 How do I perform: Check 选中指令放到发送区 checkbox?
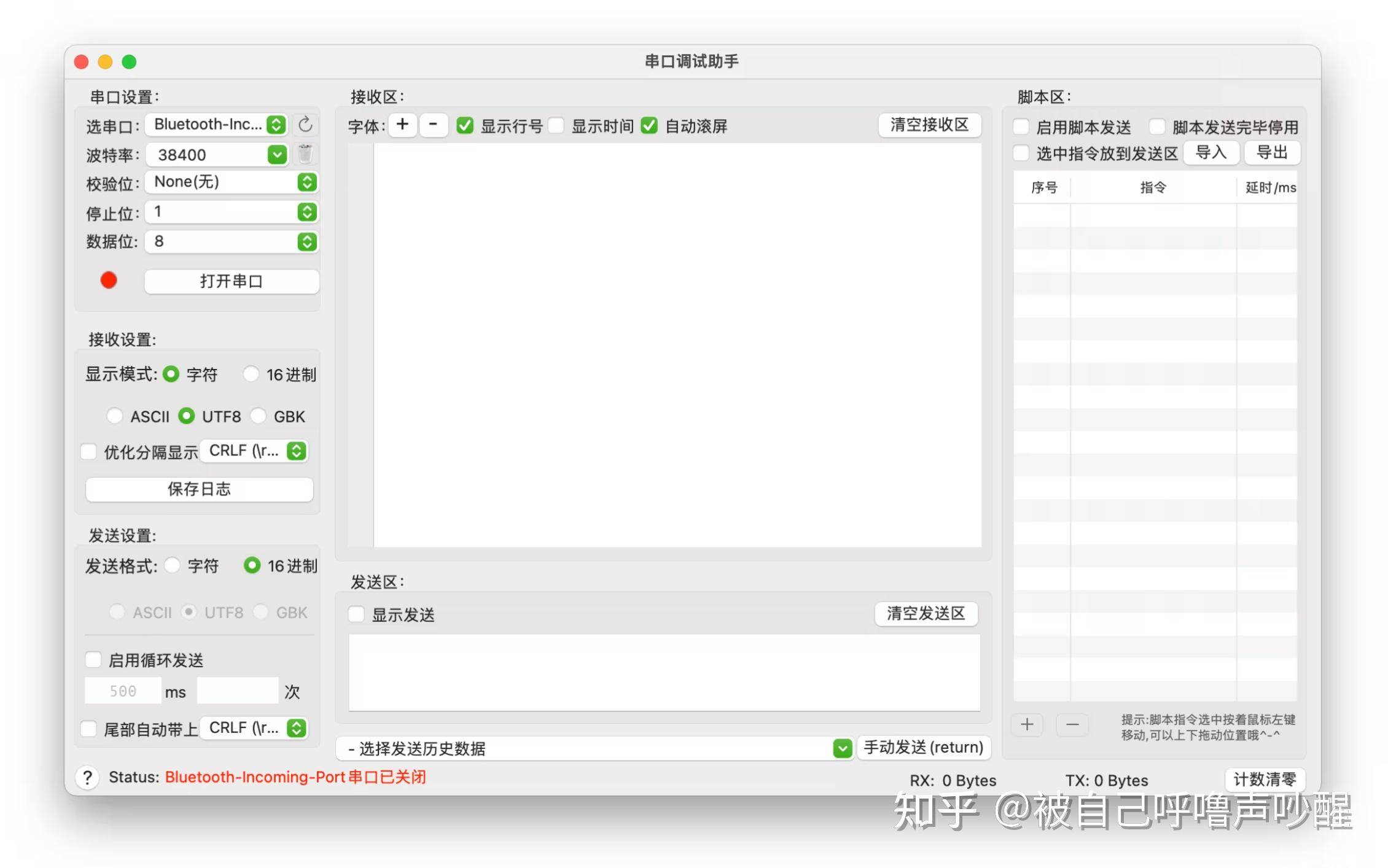pos(1021,153)
